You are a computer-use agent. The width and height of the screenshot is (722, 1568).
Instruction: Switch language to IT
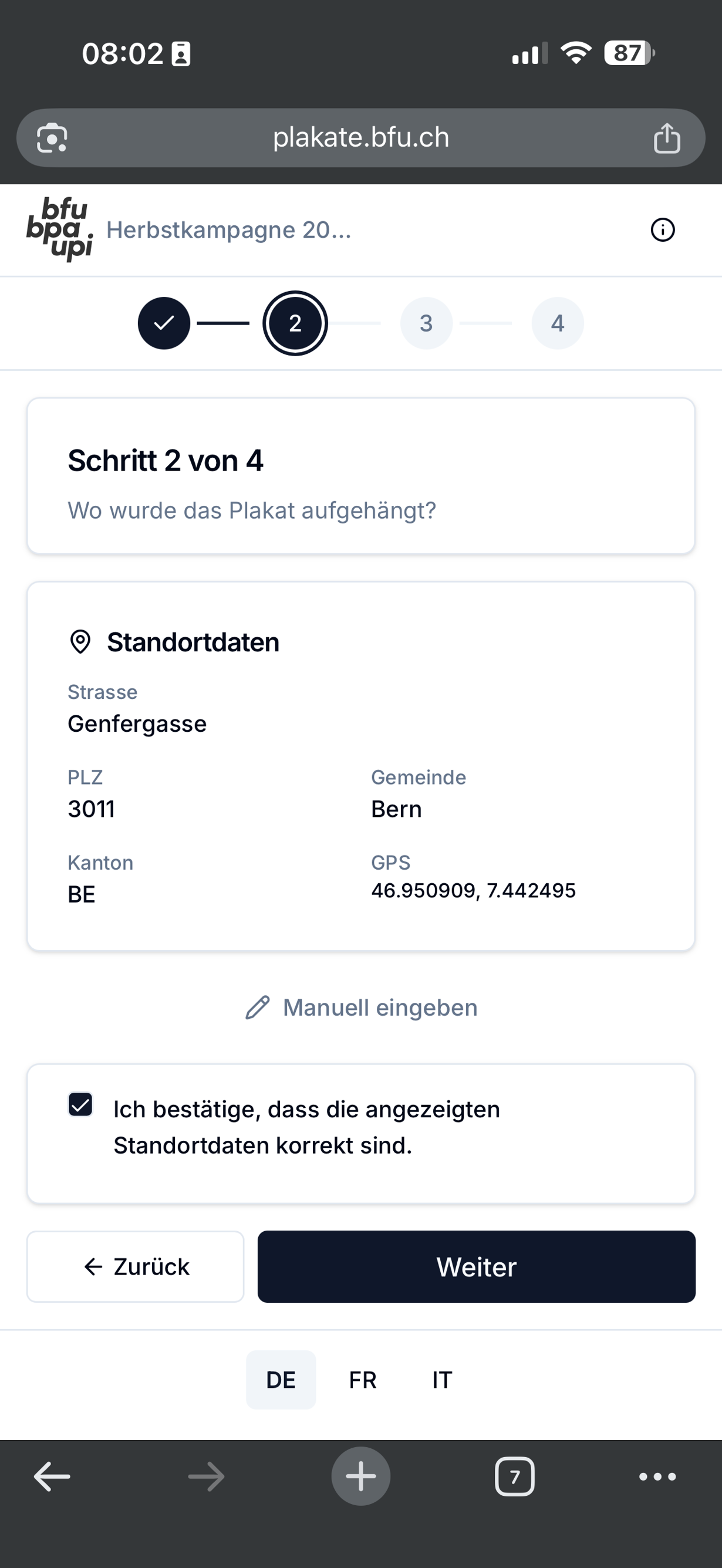[x=442, y=1380]
